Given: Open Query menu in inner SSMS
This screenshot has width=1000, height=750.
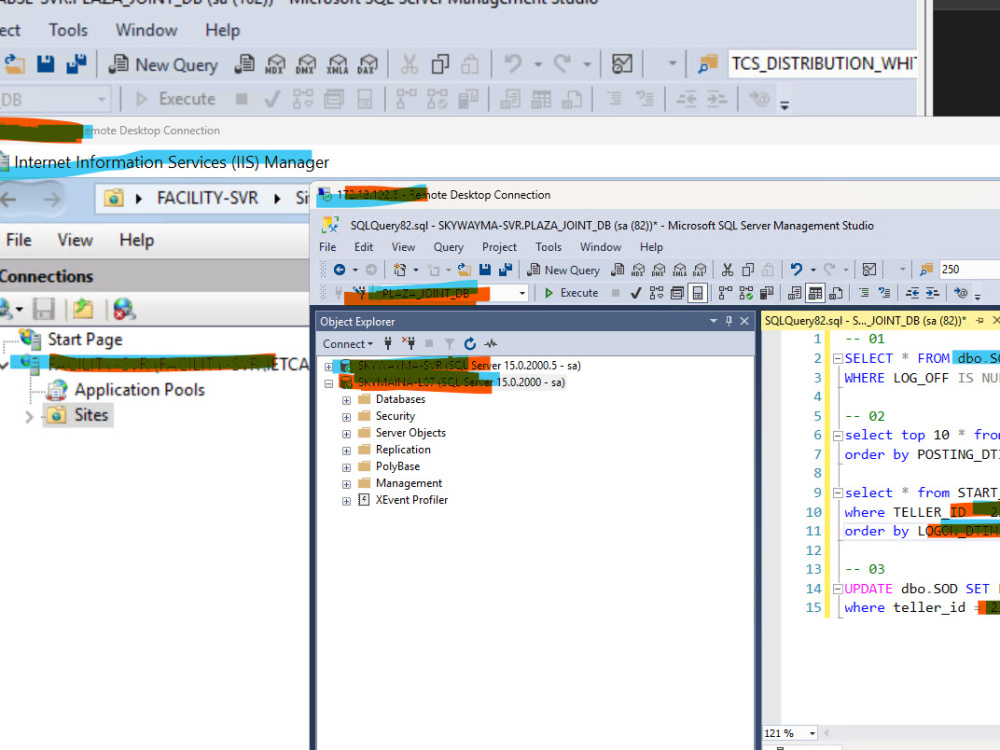Looking at the screenshot, I should [448, 247].
